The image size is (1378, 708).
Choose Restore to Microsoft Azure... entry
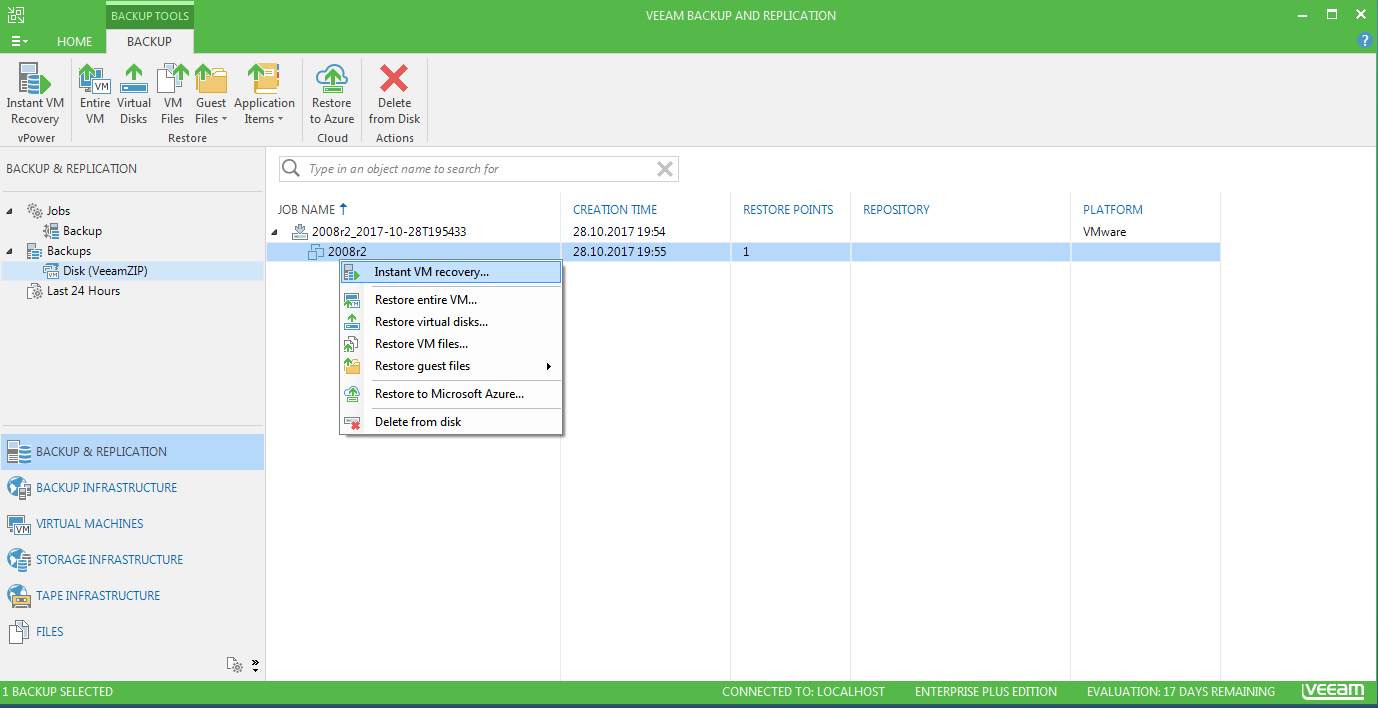(x=450, y=394)
